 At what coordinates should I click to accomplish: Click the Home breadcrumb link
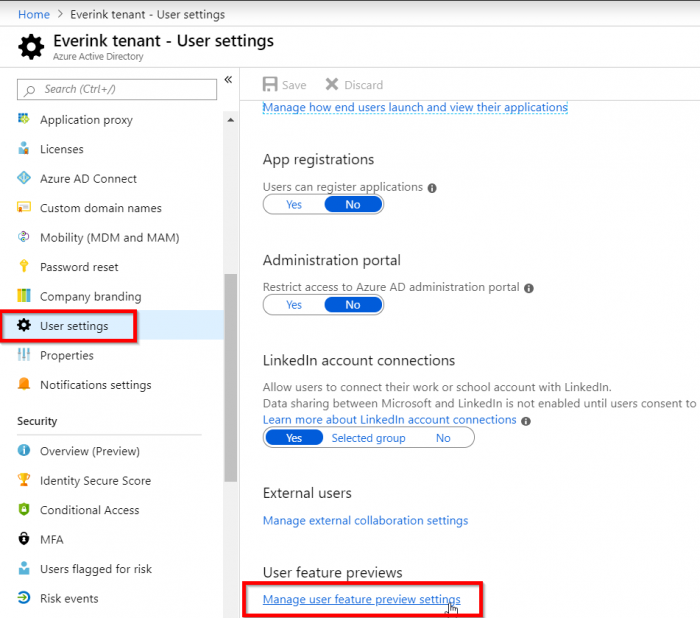tap(33, 14)
